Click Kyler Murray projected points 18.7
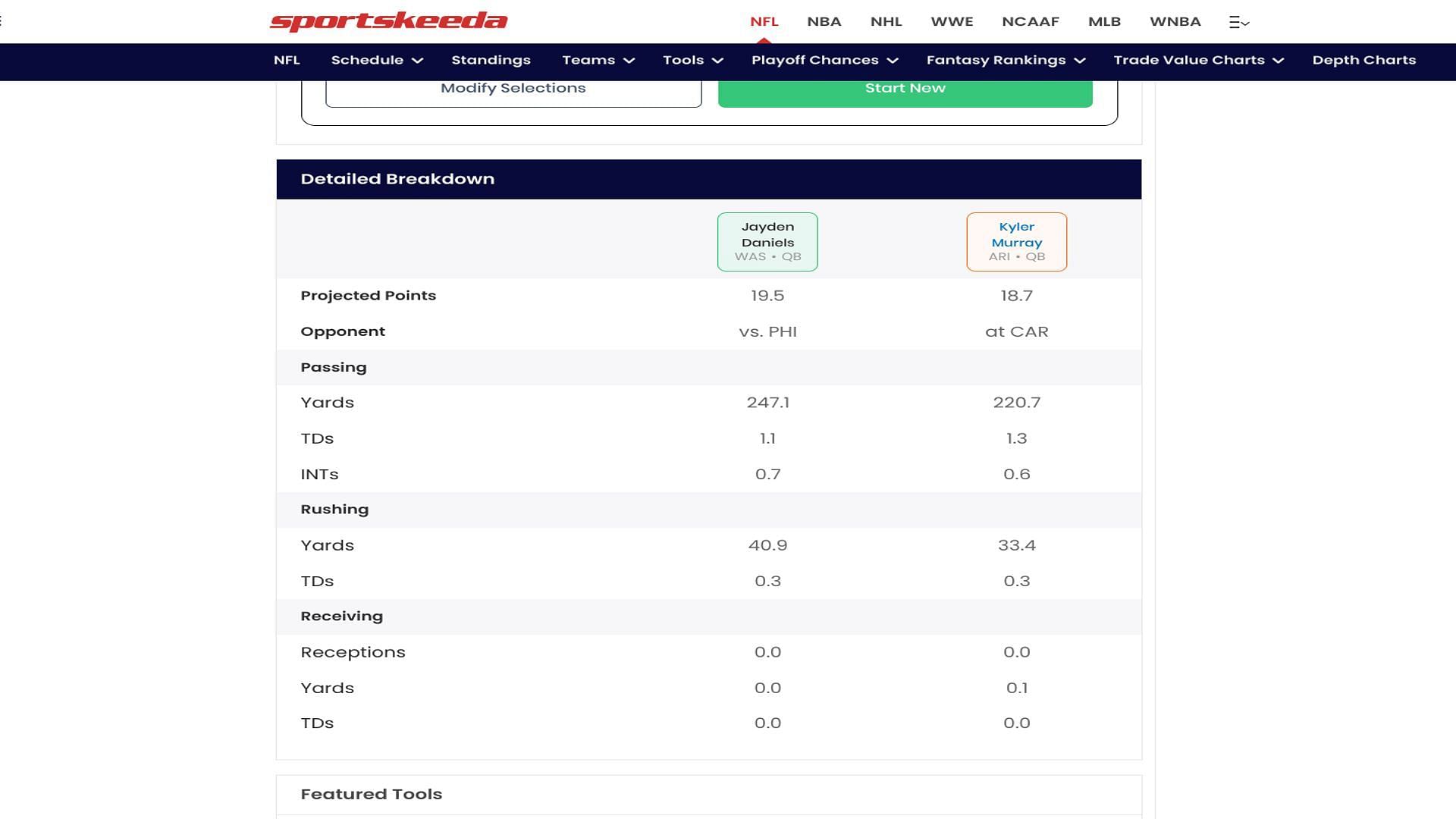The image size is (1456, 819). pyautogui.click(x=1016, y=296)
